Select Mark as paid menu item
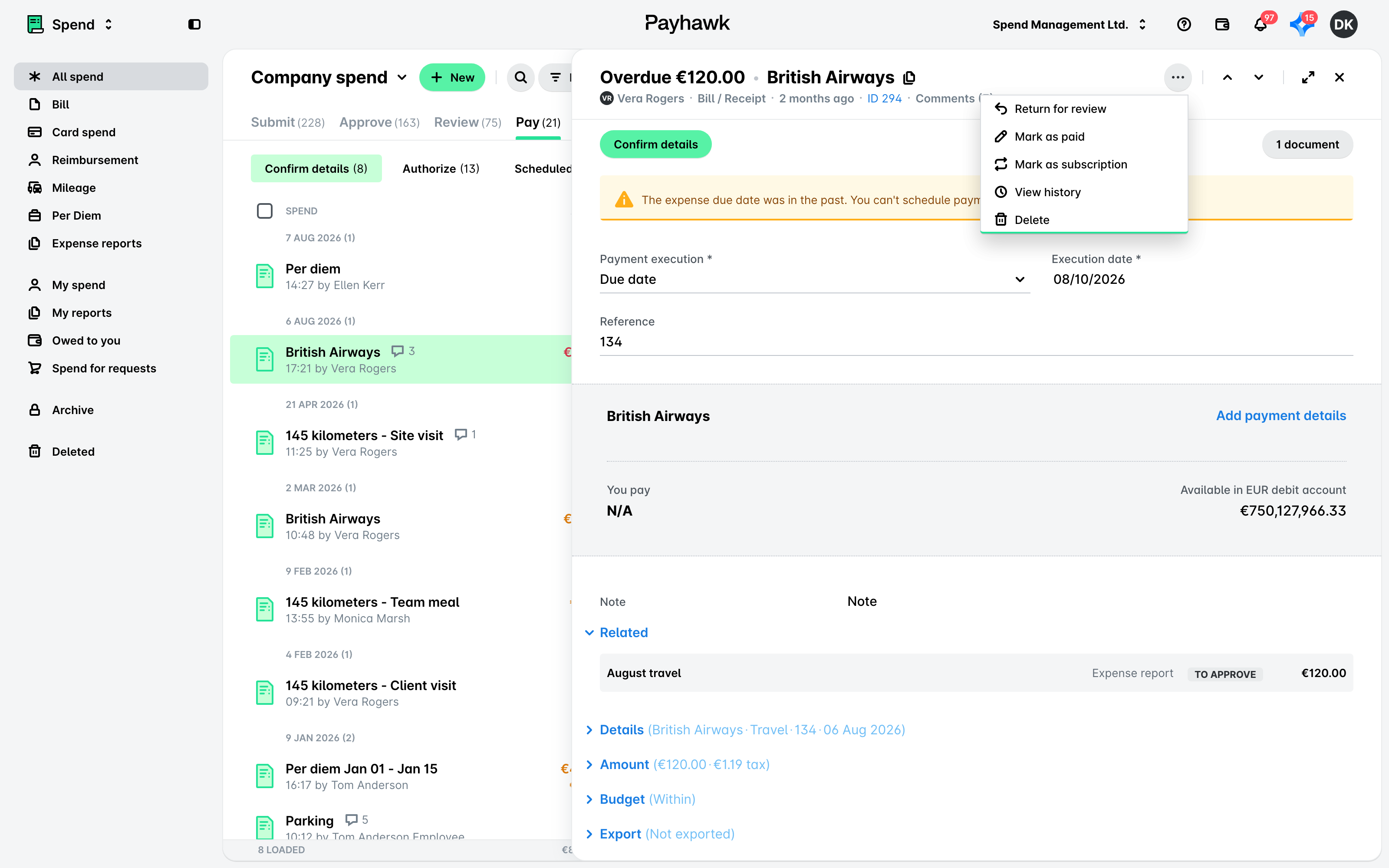Viewport: 1389px width, 868px height. click(1084, 137)
